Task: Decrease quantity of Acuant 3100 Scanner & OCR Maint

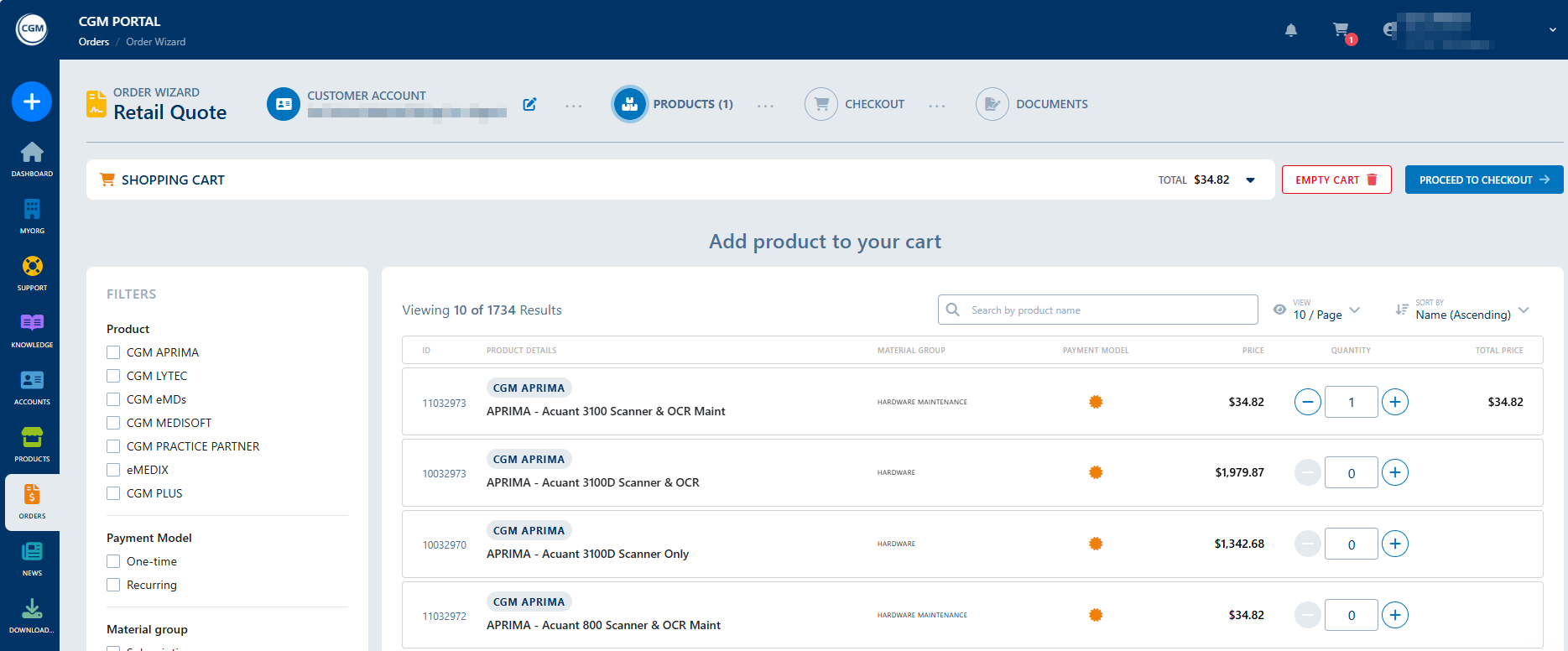Action: click(1308, 402)
